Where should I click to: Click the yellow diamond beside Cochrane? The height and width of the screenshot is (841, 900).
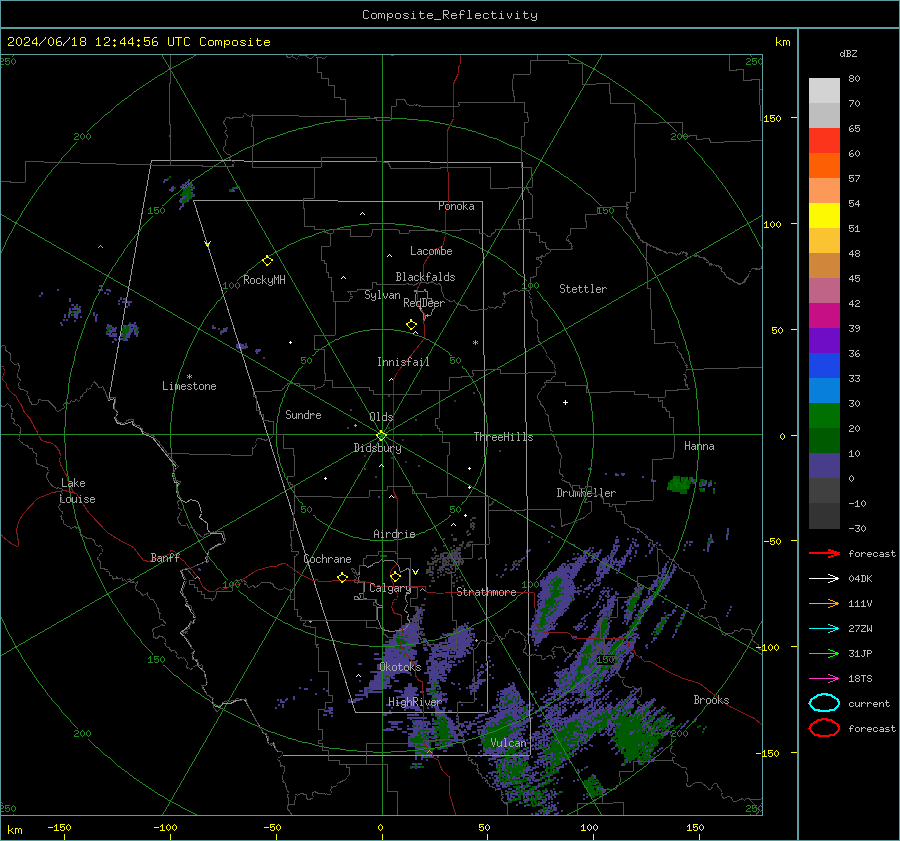click(x=342, y=578)
